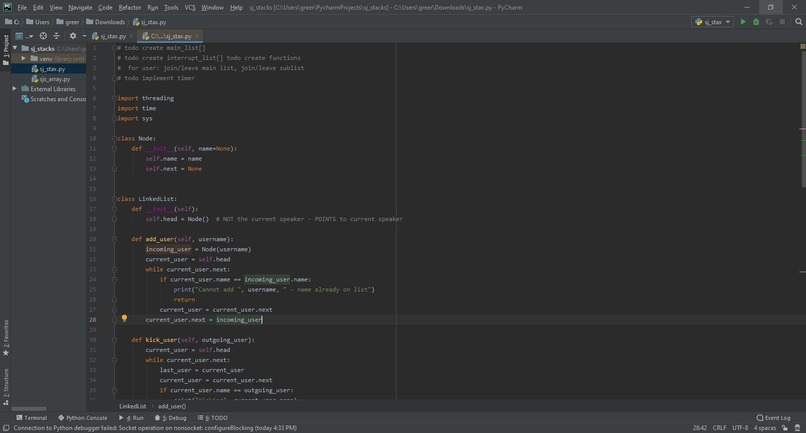Open the 4: Run tool window
Viewport: 806px width, 433px height.
coord(131,418)
